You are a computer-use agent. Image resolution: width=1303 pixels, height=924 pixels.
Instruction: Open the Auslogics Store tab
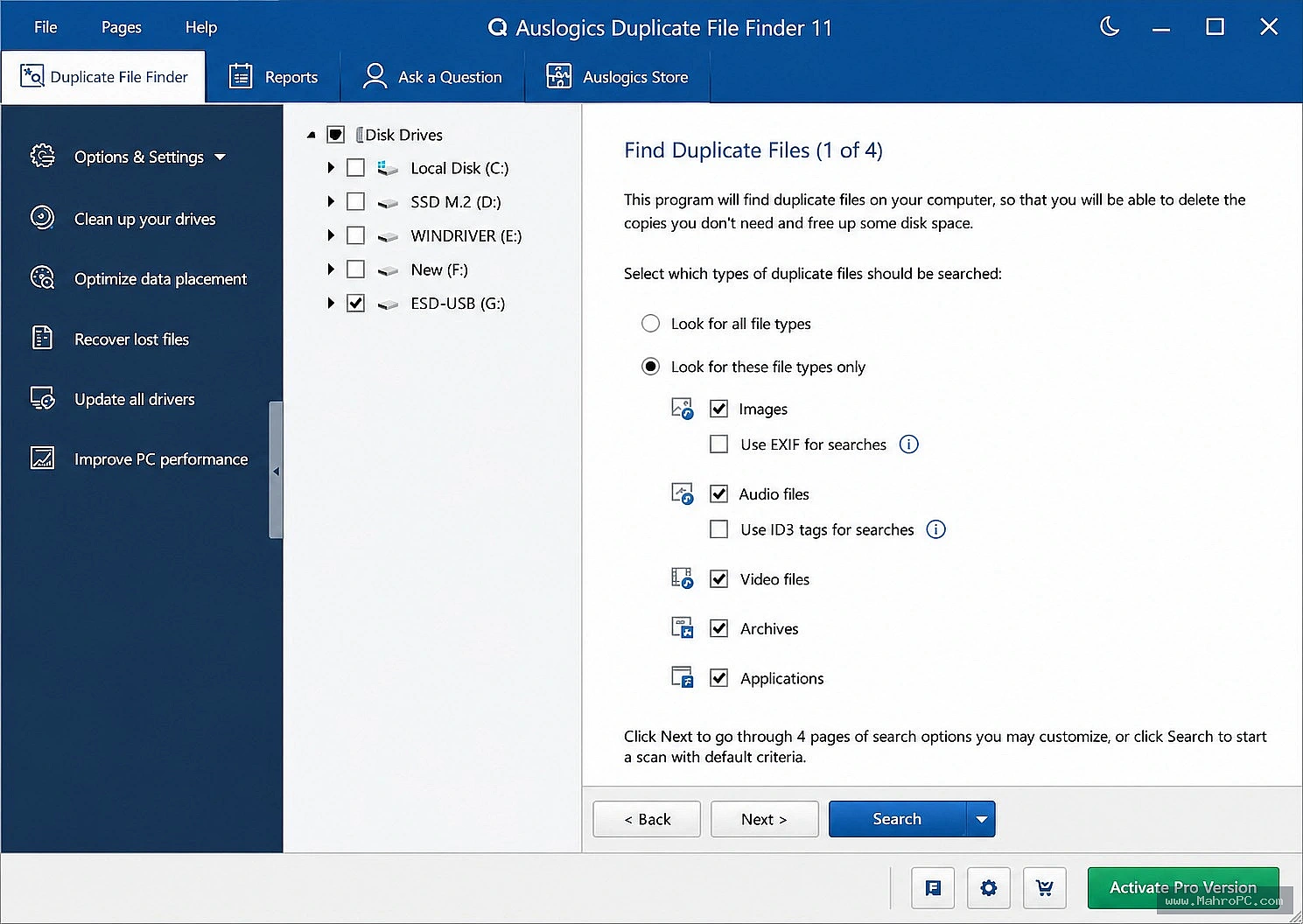[x=617, y=77]
